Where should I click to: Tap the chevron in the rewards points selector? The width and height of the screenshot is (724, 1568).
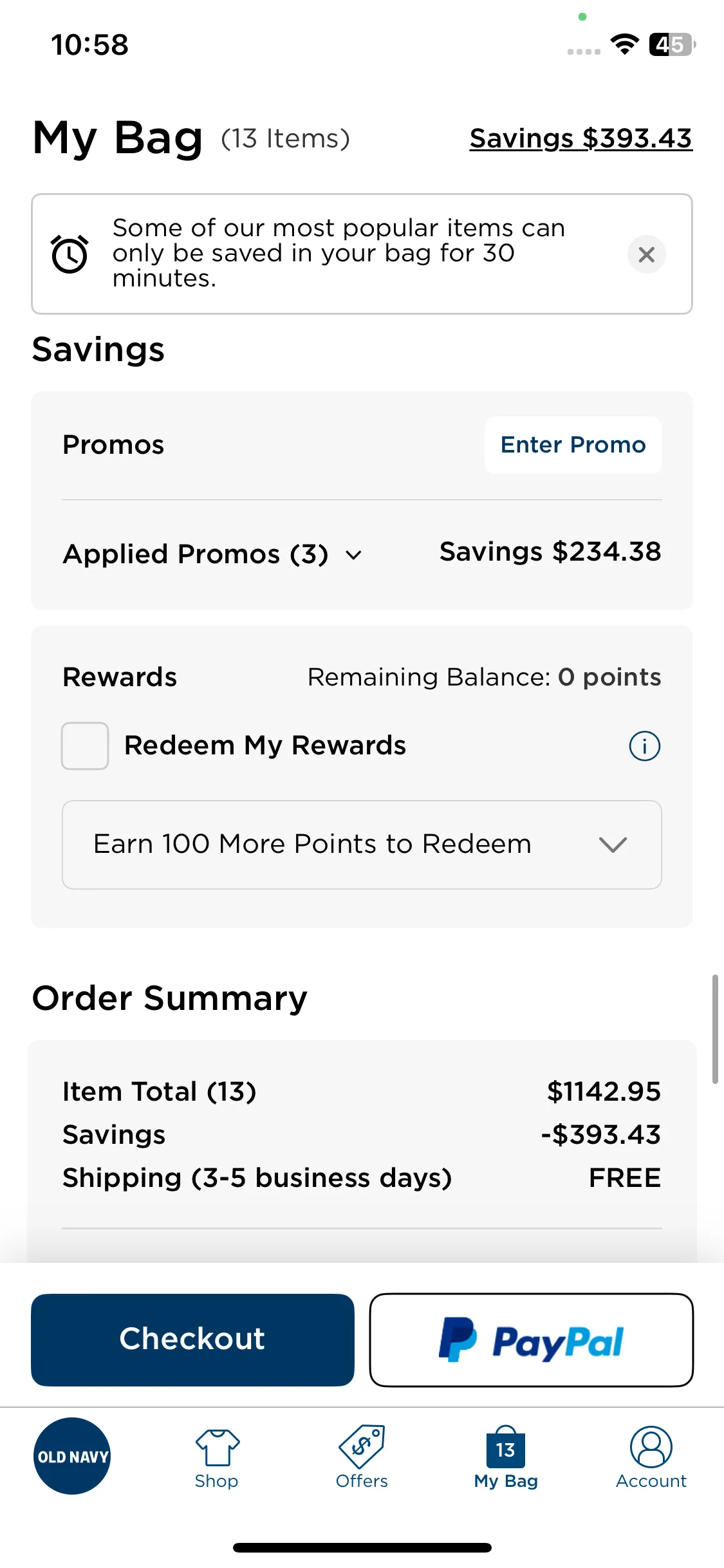613,845
